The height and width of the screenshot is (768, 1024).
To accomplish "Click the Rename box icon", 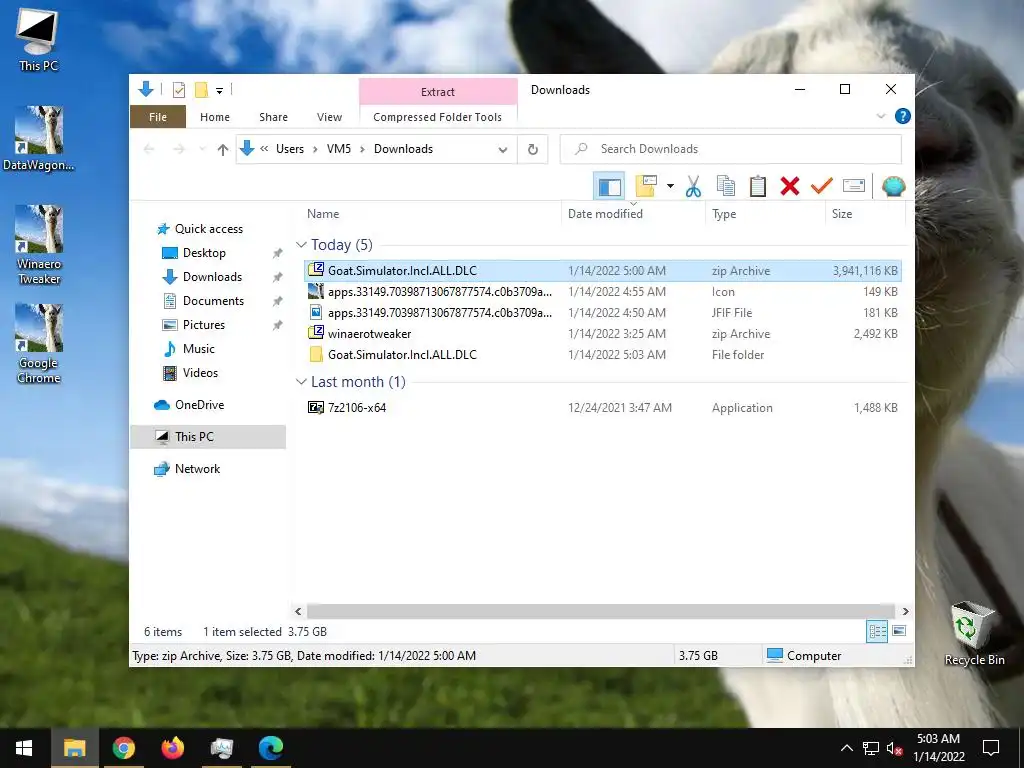I will coord(854,186).
